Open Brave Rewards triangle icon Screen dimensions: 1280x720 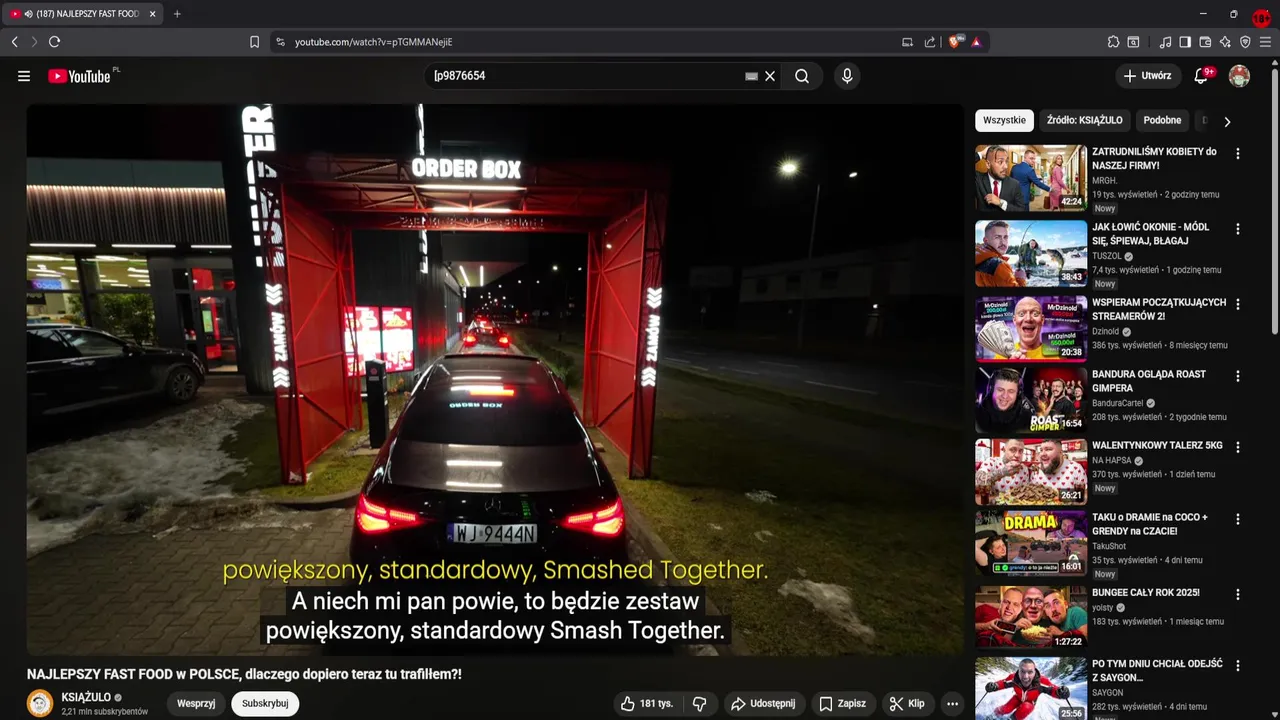[x=976, y=42]
